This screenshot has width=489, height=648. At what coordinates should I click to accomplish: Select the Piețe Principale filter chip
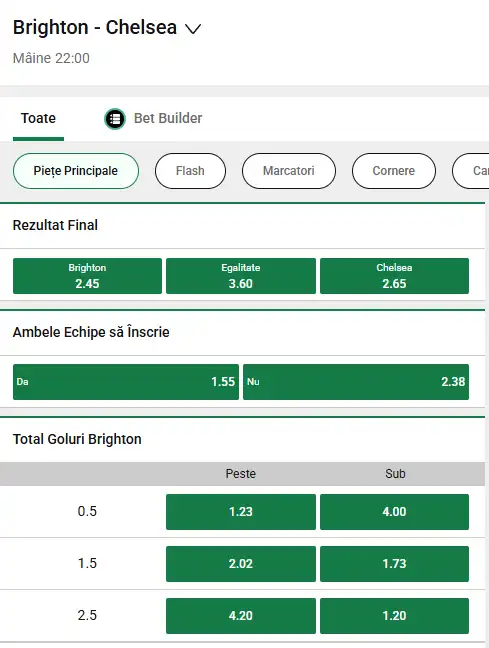[x=76, y=171]
